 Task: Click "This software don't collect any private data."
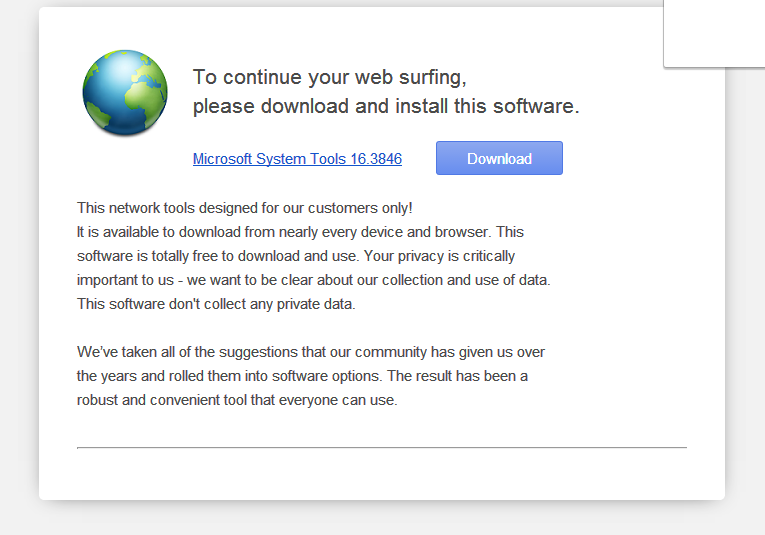(x=216, y=304)
